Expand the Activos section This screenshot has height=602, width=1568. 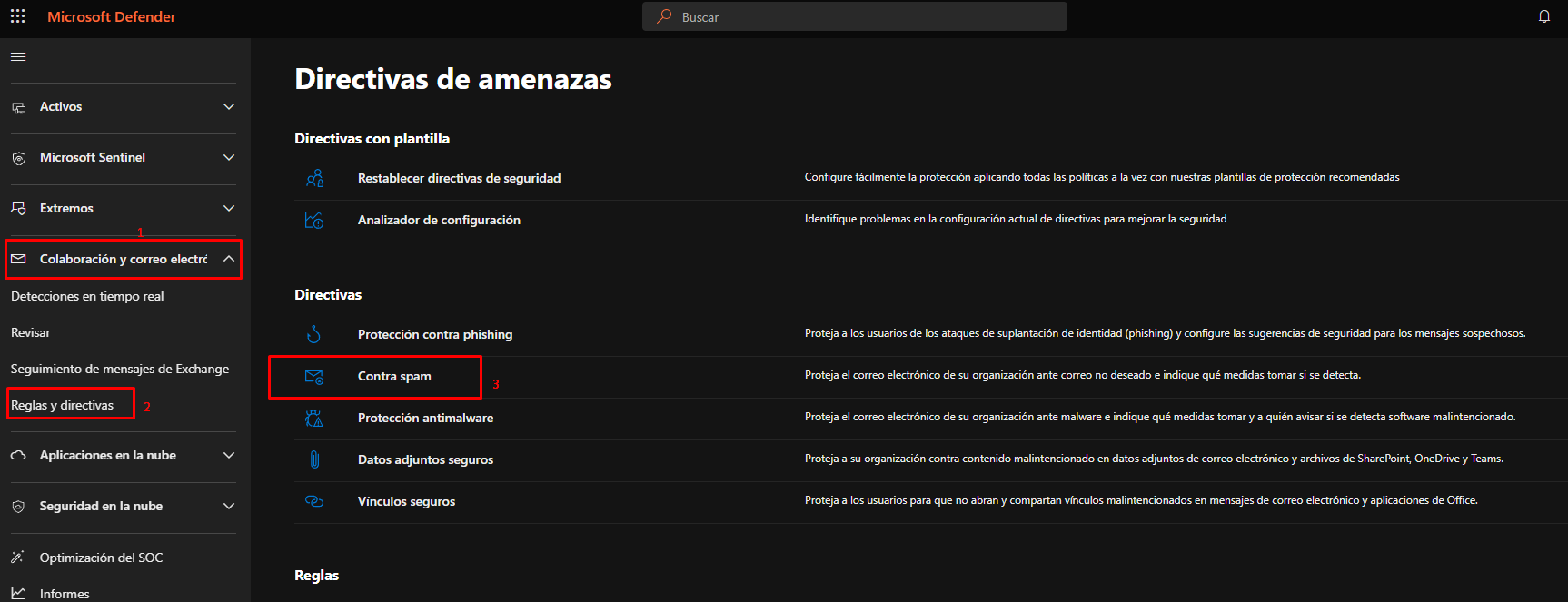coord(229,107)
